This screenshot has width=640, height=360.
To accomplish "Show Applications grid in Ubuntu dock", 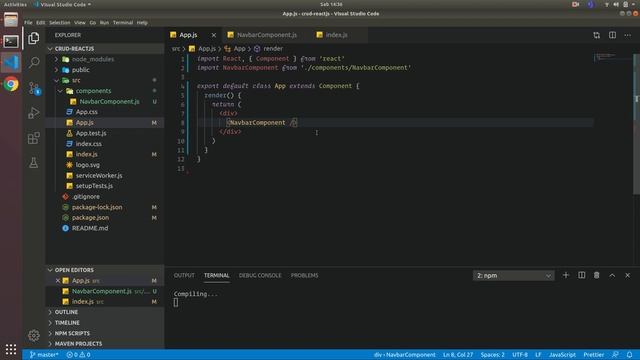I will [x=11, y=349].
